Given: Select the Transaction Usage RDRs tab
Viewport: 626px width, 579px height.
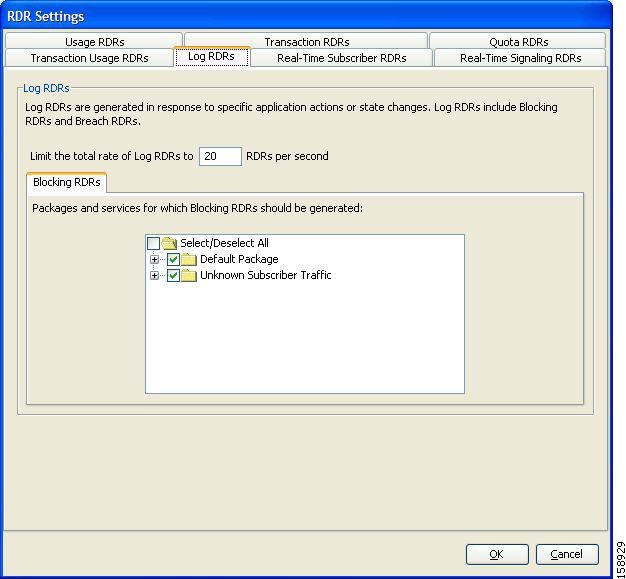Looking at the screenshot, I should 89,58.
